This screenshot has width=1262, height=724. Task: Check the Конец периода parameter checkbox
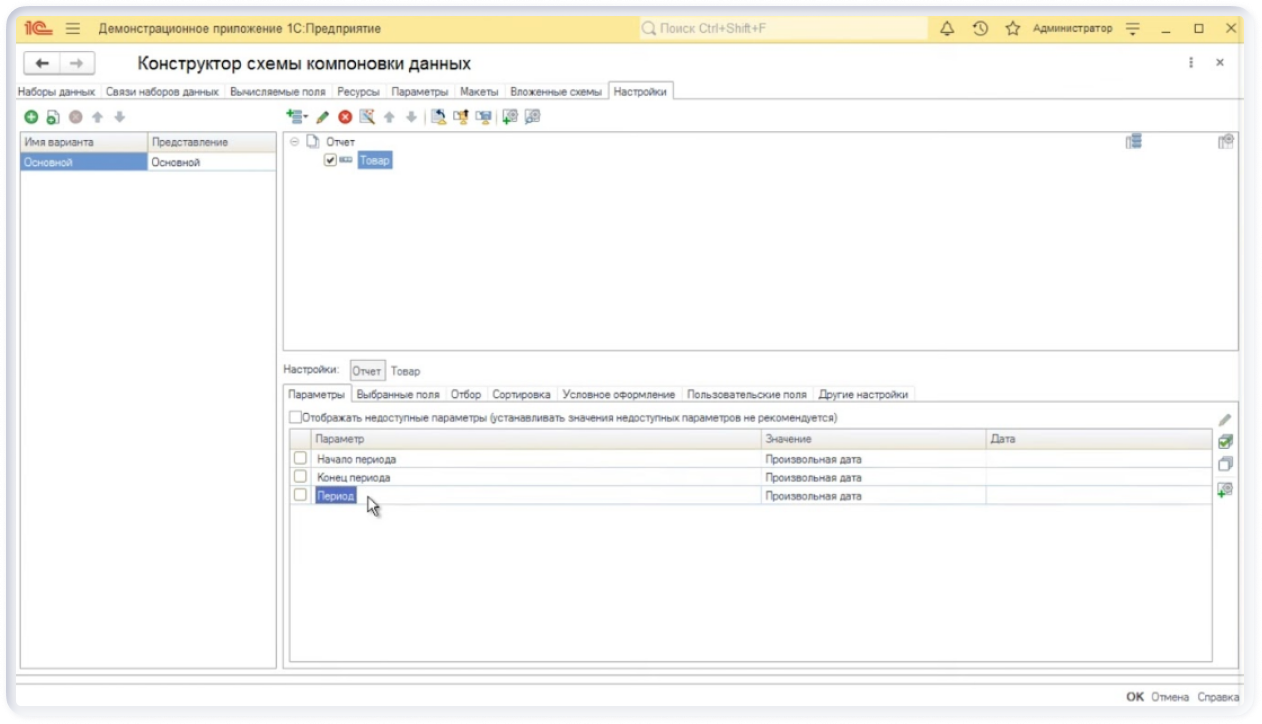coord(300,477)
